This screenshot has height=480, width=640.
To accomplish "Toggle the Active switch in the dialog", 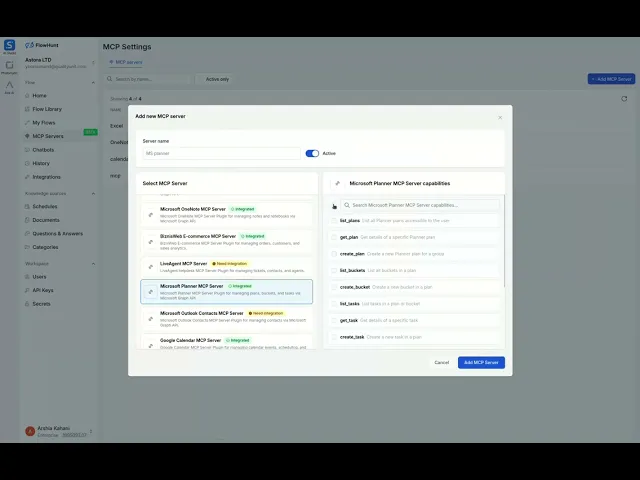I will pyautogui.click(x=312, y=153).
